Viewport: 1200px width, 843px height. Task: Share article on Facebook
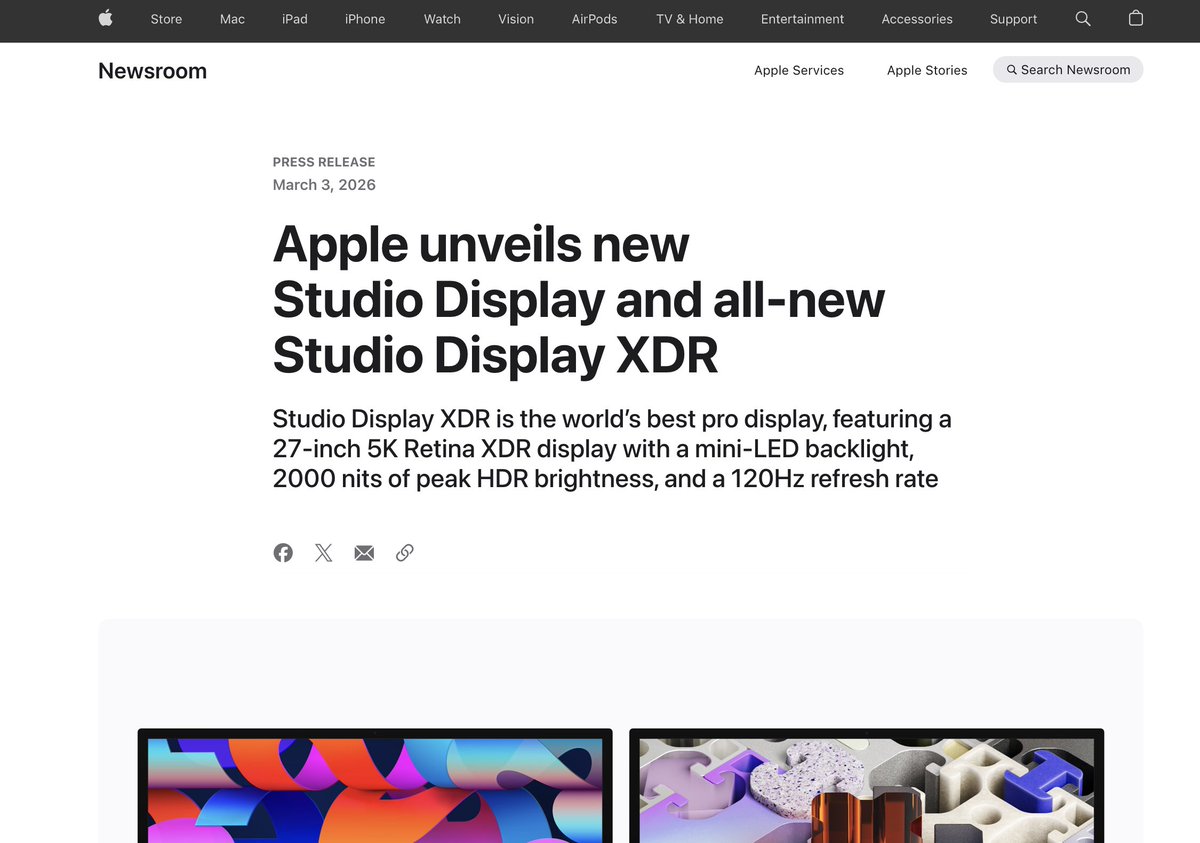[x=283, y=553]
